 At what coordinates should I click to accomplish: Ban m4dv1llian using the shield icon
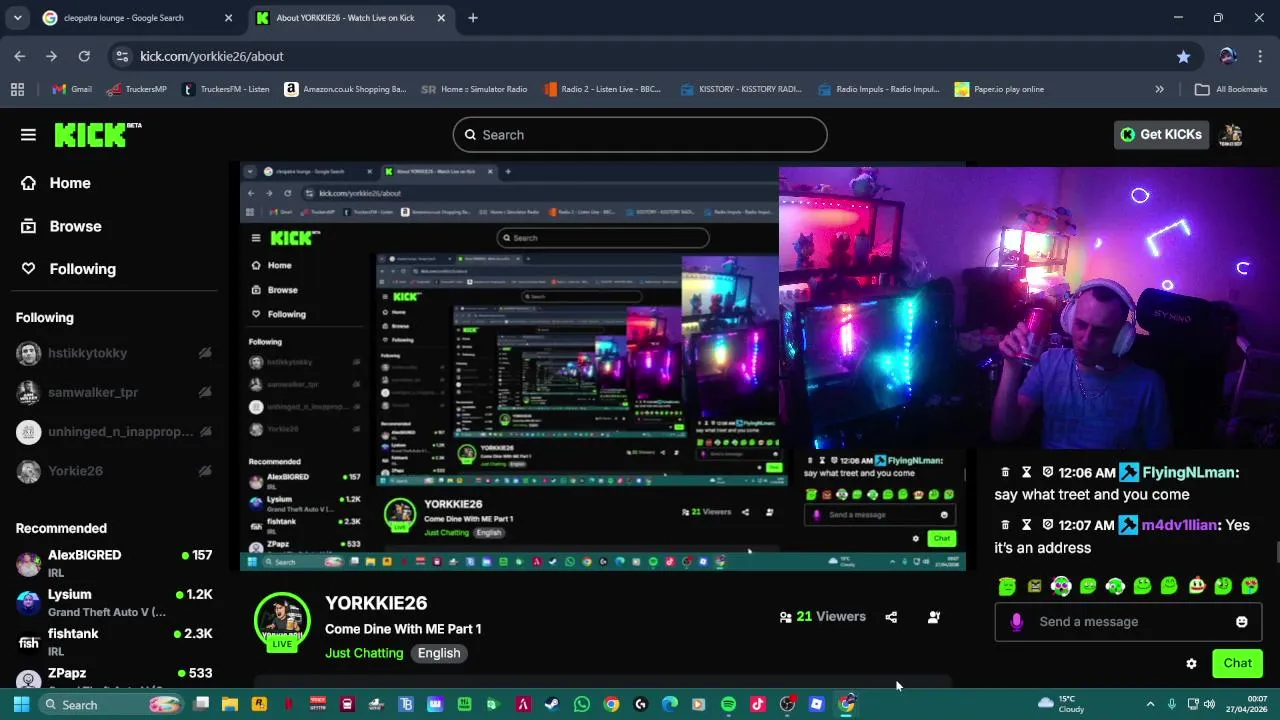1047,525
